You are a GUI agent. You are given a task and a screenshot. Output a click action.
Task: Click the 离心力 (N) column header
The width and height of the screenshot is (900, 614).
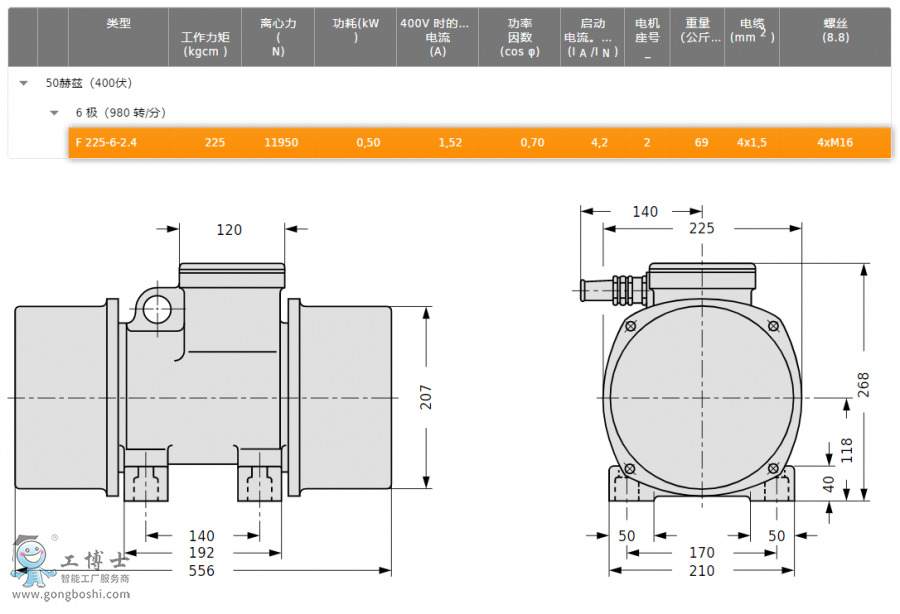pyautogui.click(x=278, y=36)
